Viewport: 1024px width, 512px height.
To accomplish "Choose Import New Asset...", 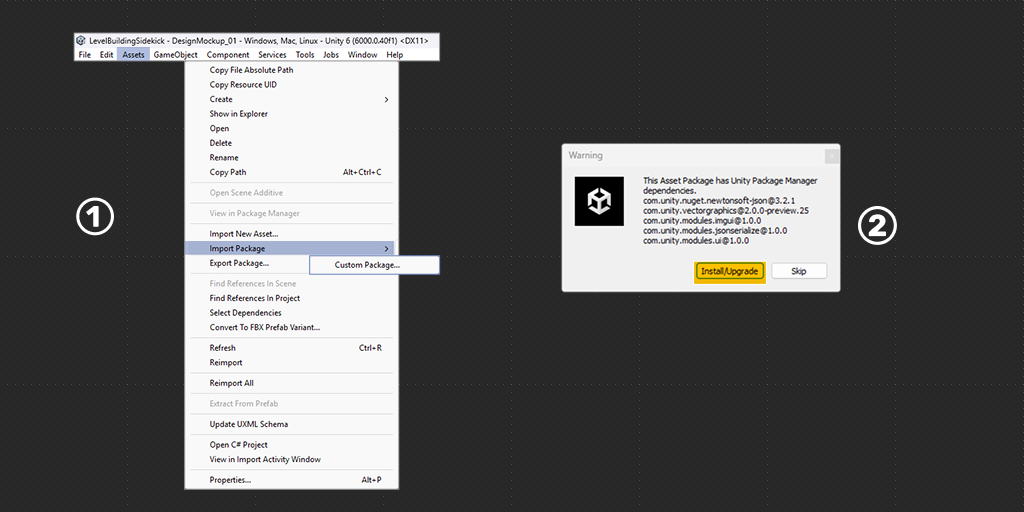I will click(x=291, y=234).
